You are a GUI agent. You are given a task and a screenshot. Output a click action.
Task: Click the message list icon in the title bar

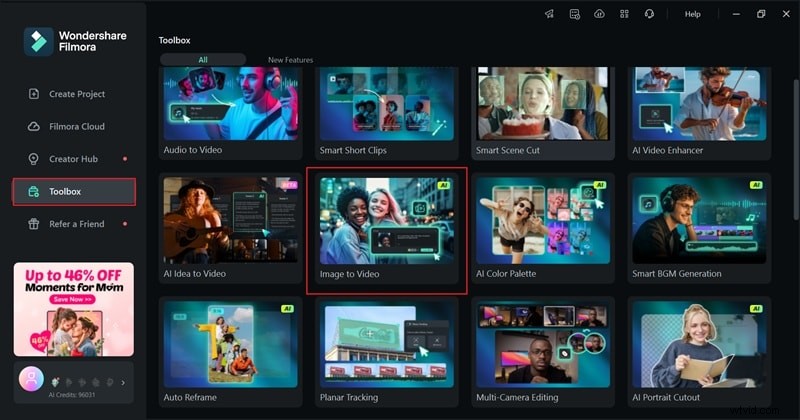[x=574, y=14]
